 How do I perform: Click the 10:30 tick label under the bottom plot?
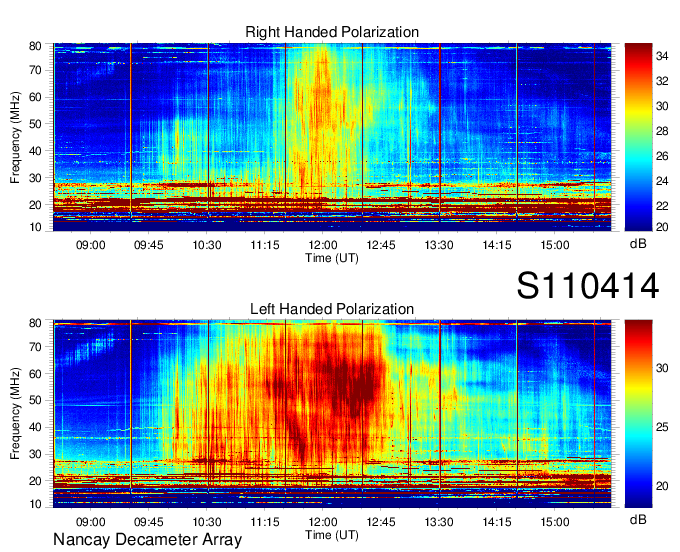(x=207, y=522)
